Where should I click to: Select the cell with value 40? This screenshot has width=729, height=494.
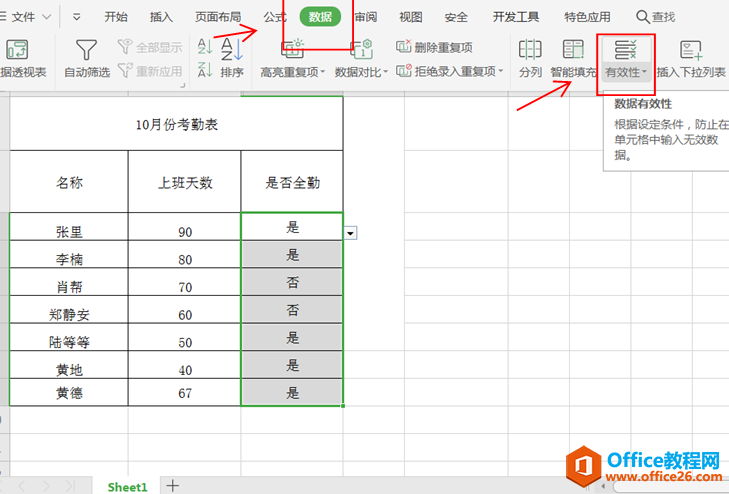[x=185, y=365]
